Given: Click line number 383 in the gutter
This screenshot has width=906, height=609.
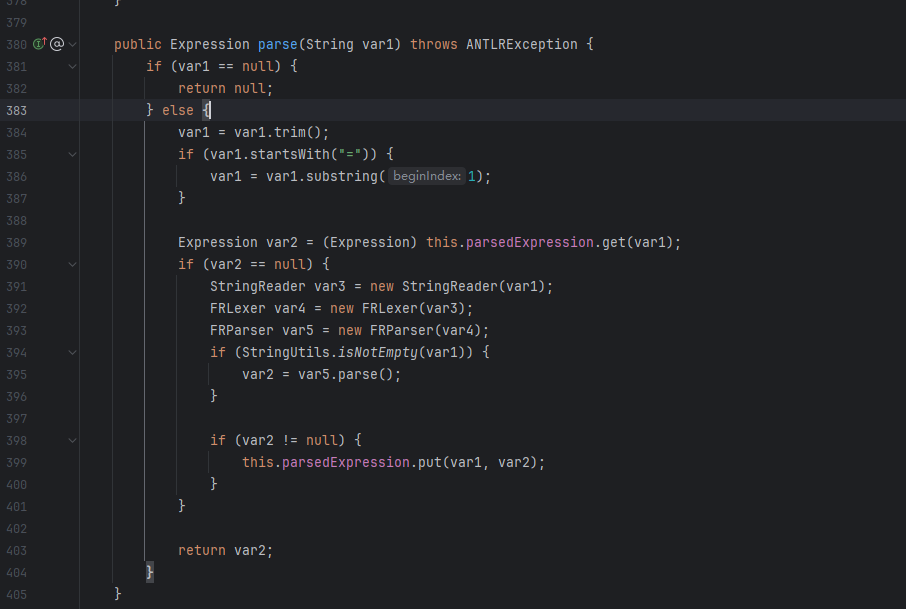Looking at the screenshot, I should coord(16,110).
